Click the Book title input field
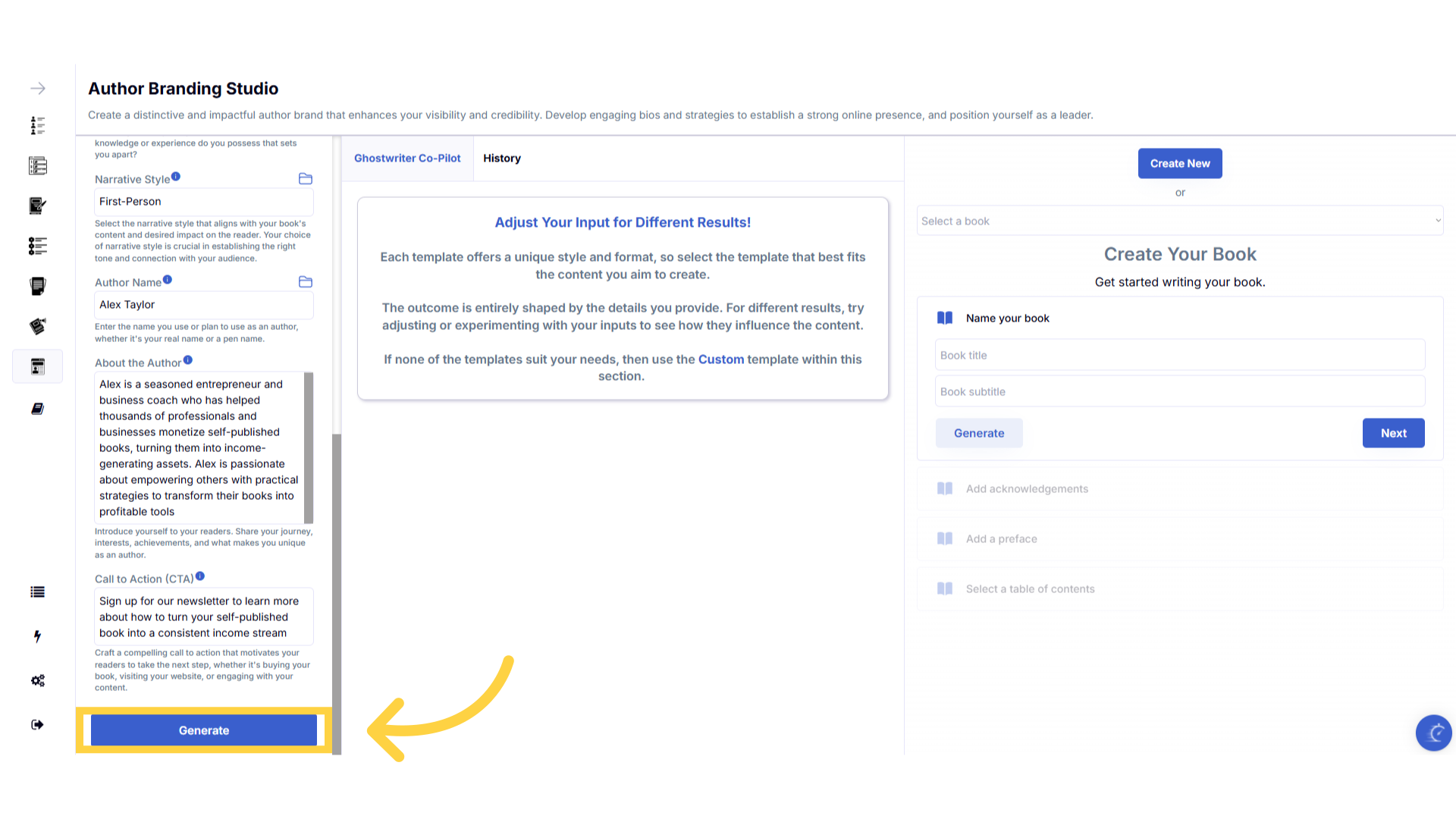This screenshot has height=819, width=1456. point(1179,355)
